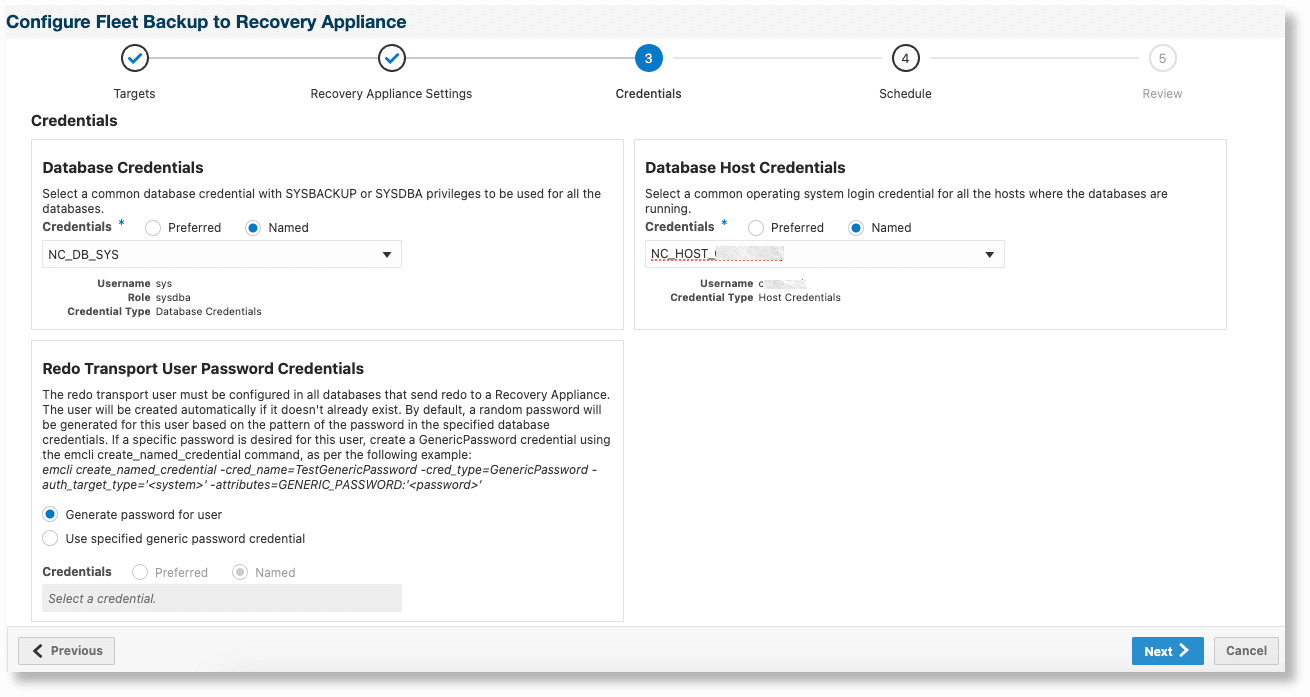1310x697 pixels.
Task: Open the NC_DB_SYS credential dropdown
Action: click(x=222, y=254)
